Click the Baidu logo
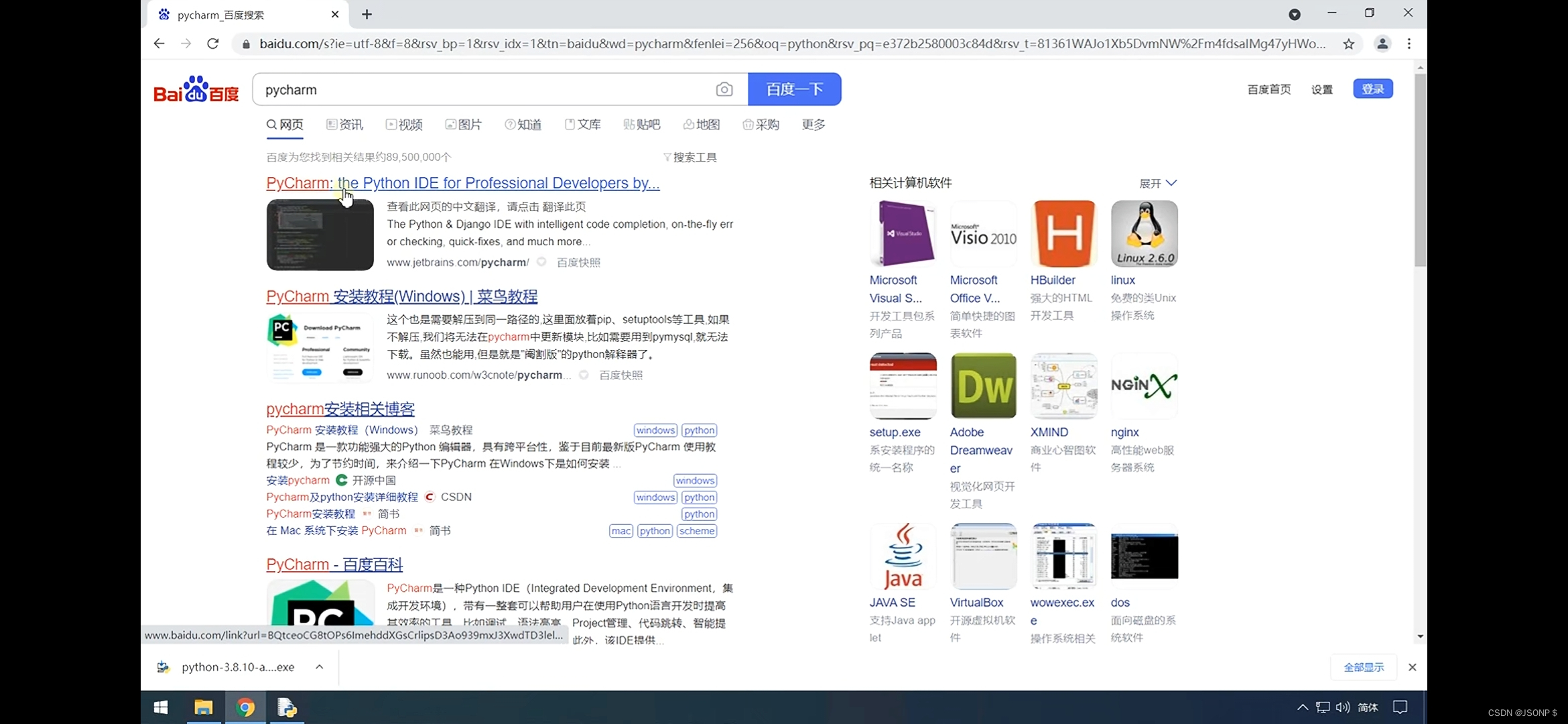 coord(196,89)
